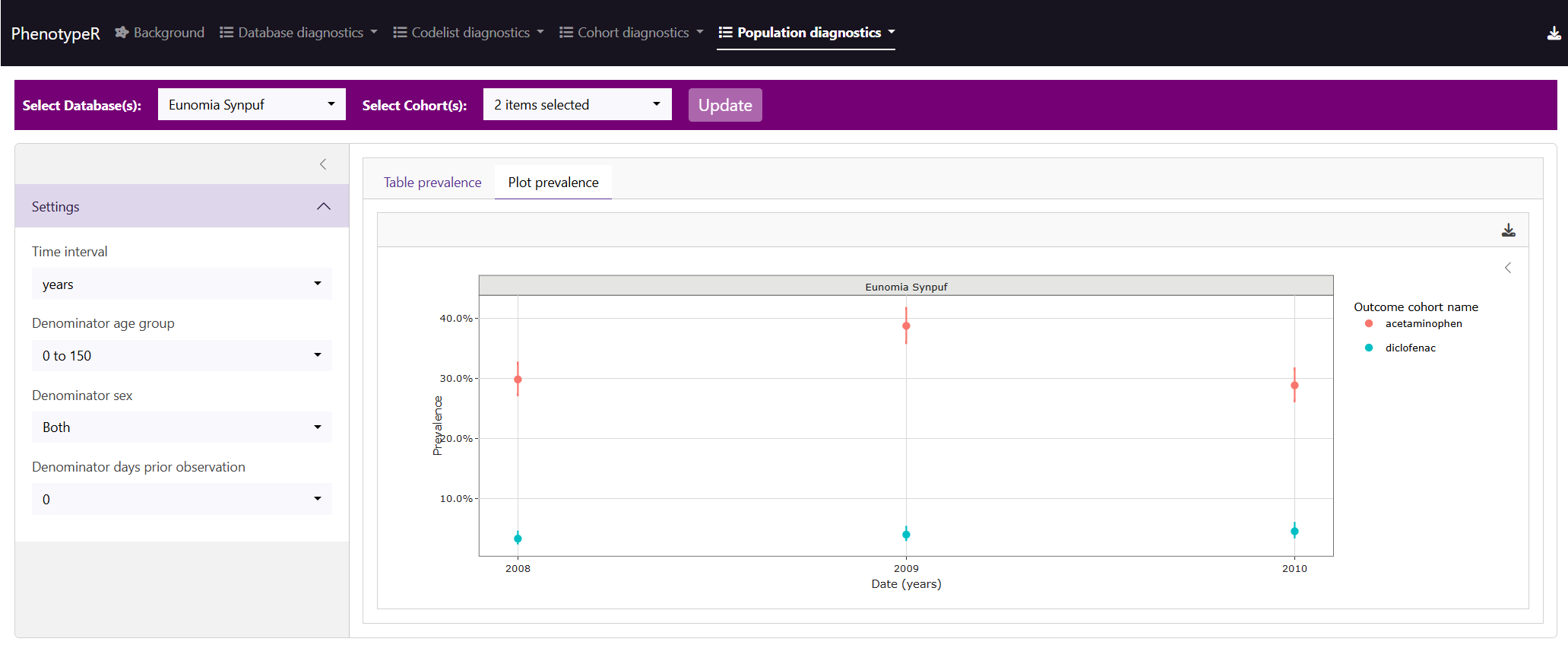Toggle diclofenac series in legend
The image size is (1568, 645).
tap(1409, 348)
